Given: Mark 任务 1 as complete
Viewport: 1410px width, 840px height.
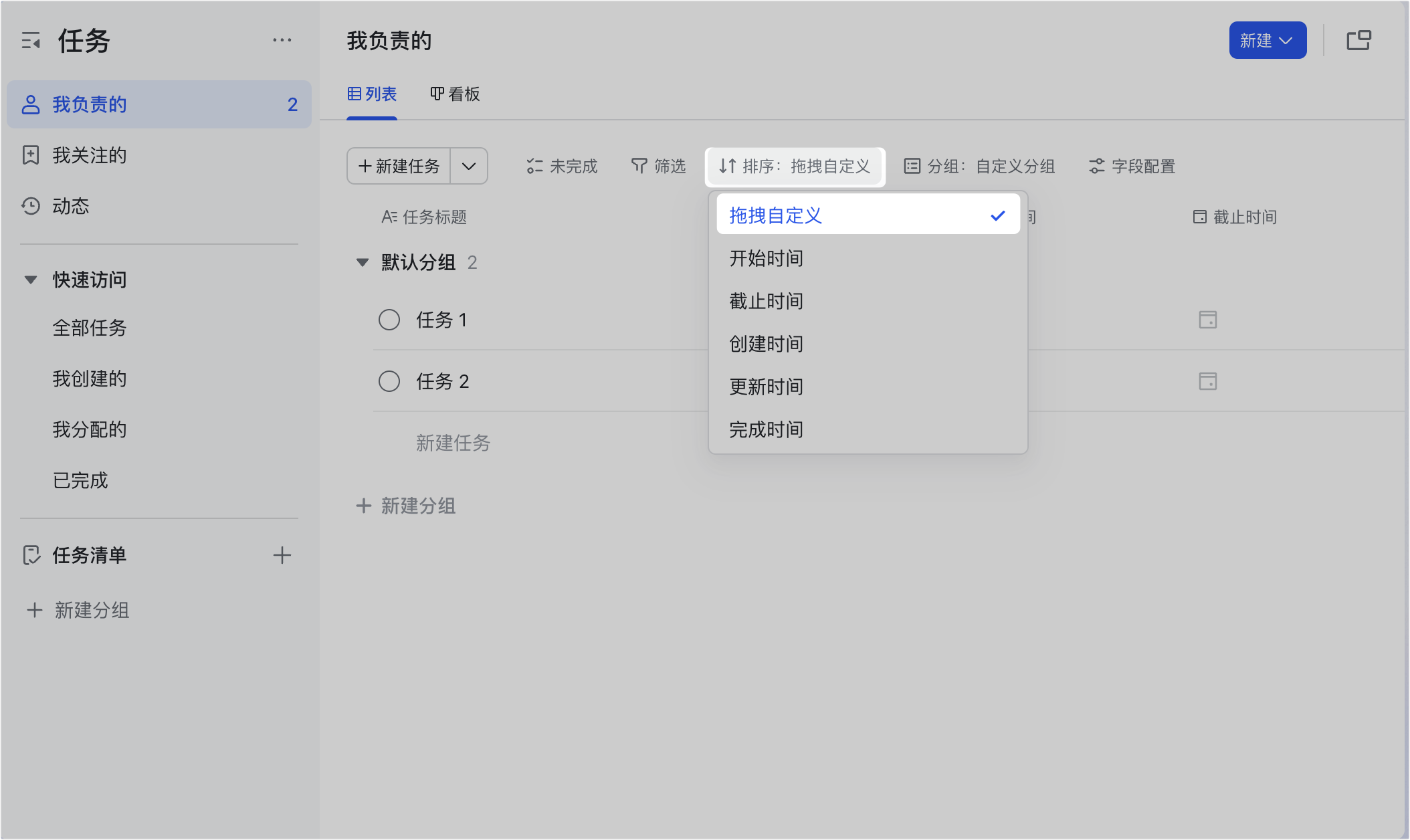Looking at the screenshot, I should [x=389, y=320].
